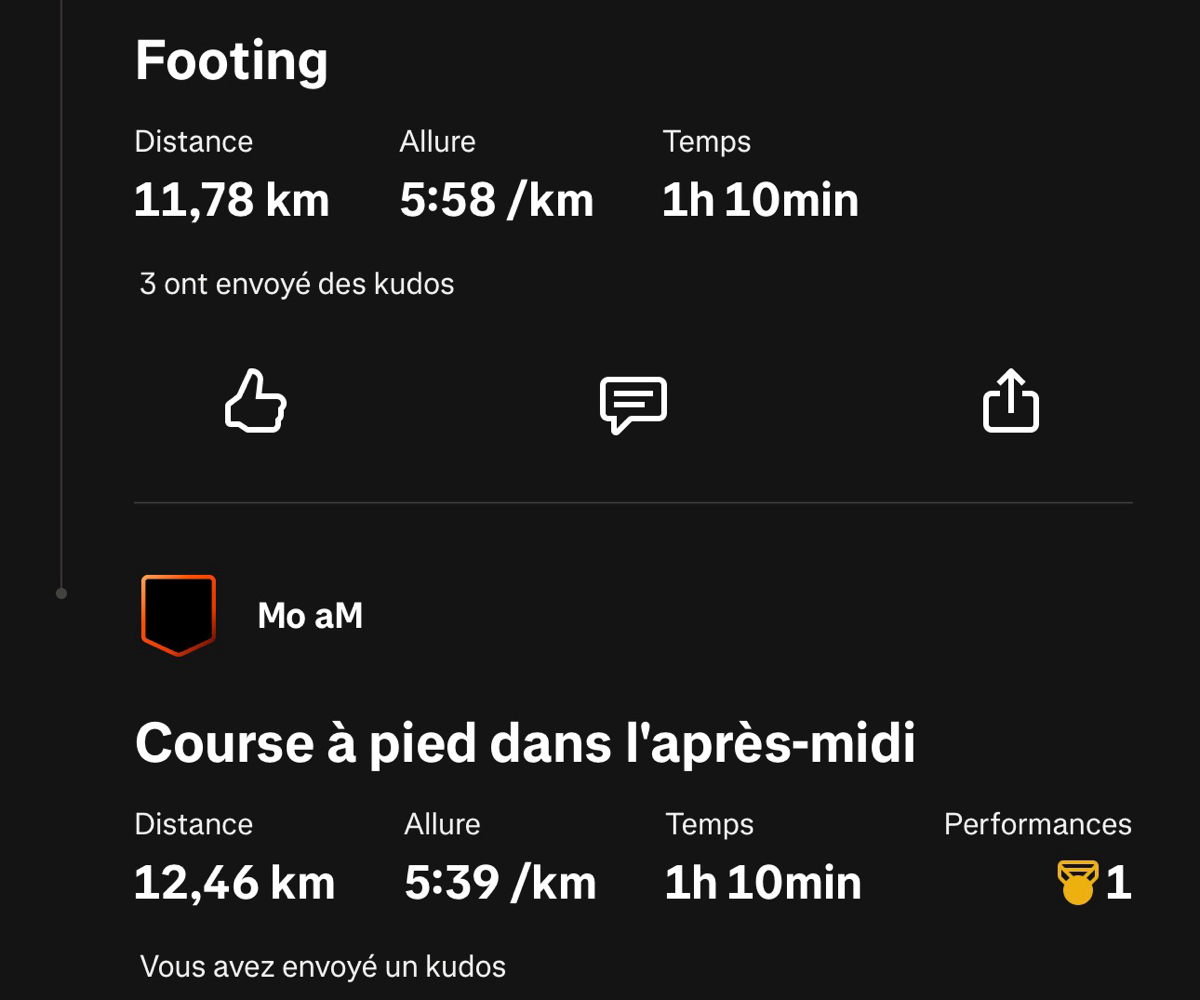Select the 12,46 km distance value
1200x1000 pixels.
234,883
